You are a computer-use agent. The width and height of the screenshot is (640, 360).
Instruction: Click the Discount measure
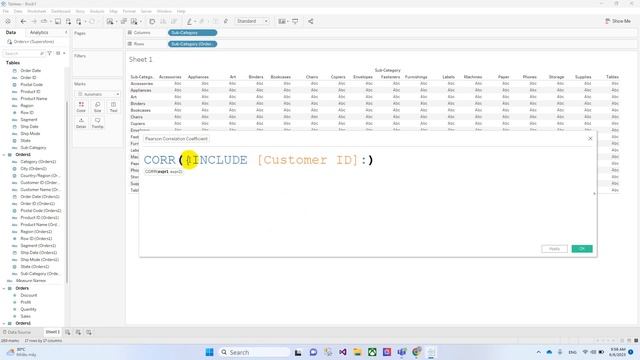point(29,295)
